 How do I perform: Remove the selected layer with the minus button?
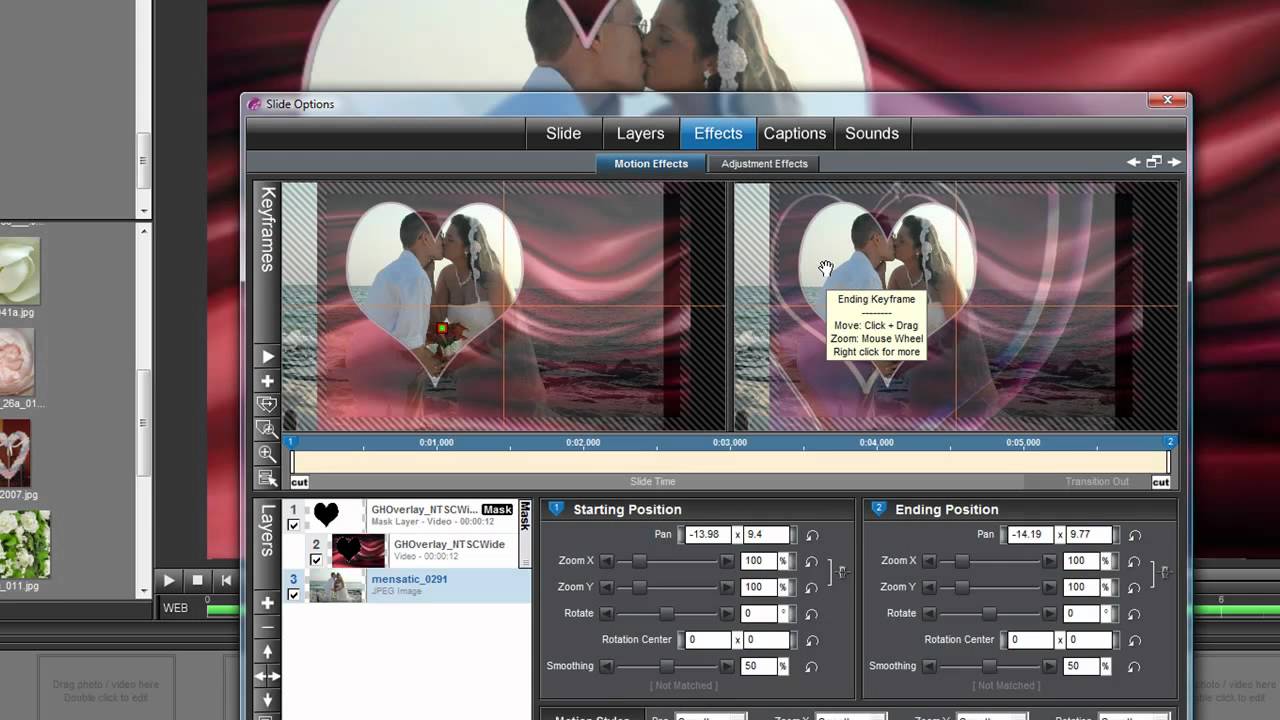(x=267, y=627)
